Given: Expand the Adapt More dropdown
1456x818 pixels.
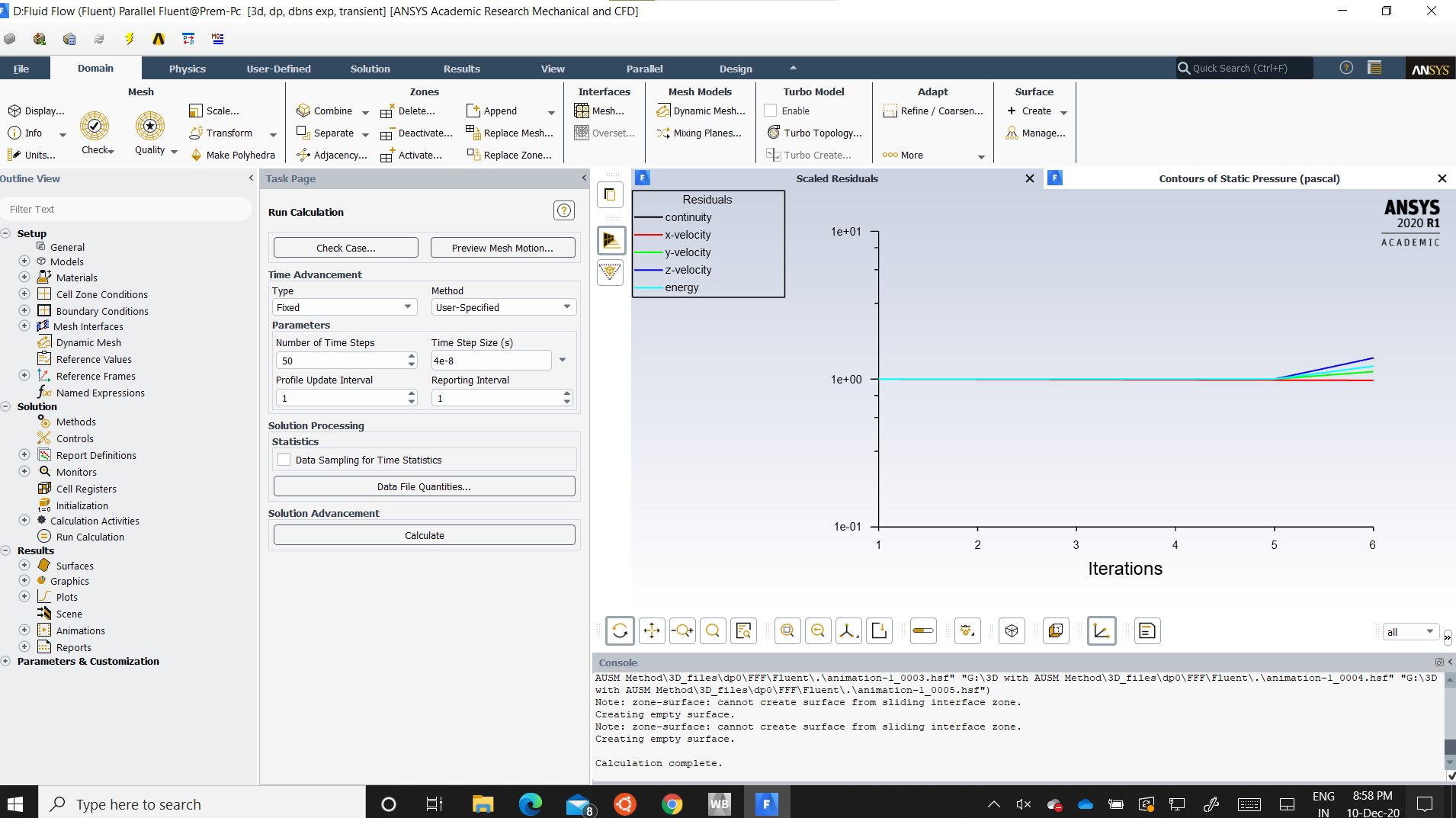Looking at the screenshot, I should 981,156.
